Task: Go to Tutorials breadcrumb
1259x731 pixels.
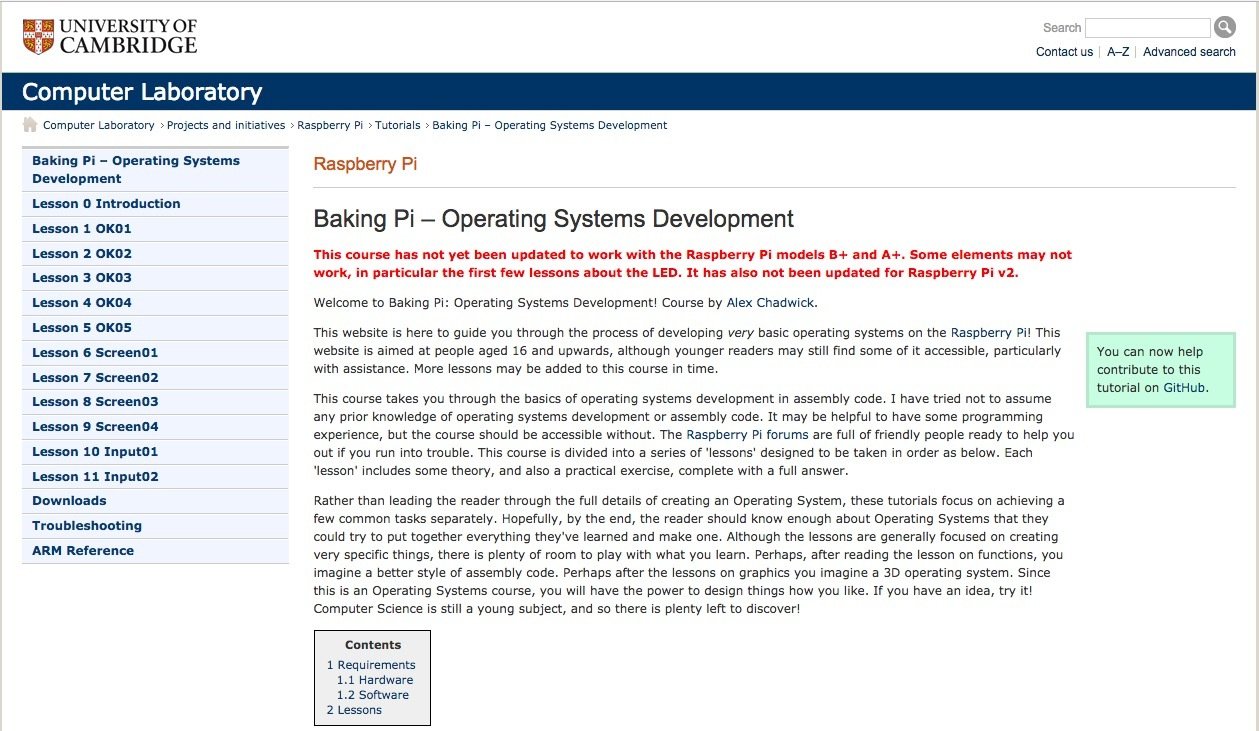Action: (x=398, y=125)
